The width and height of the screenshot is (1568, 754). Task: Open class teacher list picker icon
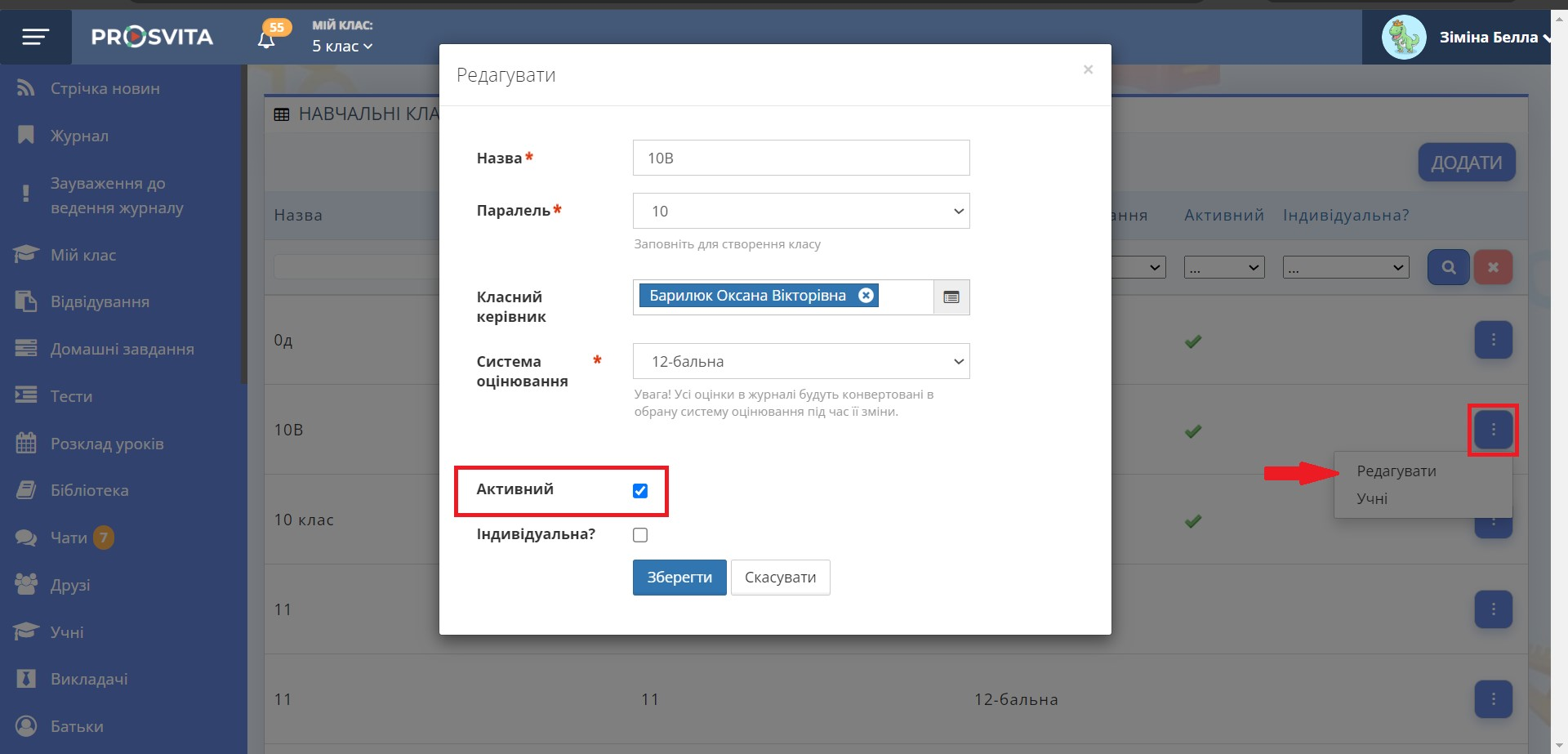point(951,297)
